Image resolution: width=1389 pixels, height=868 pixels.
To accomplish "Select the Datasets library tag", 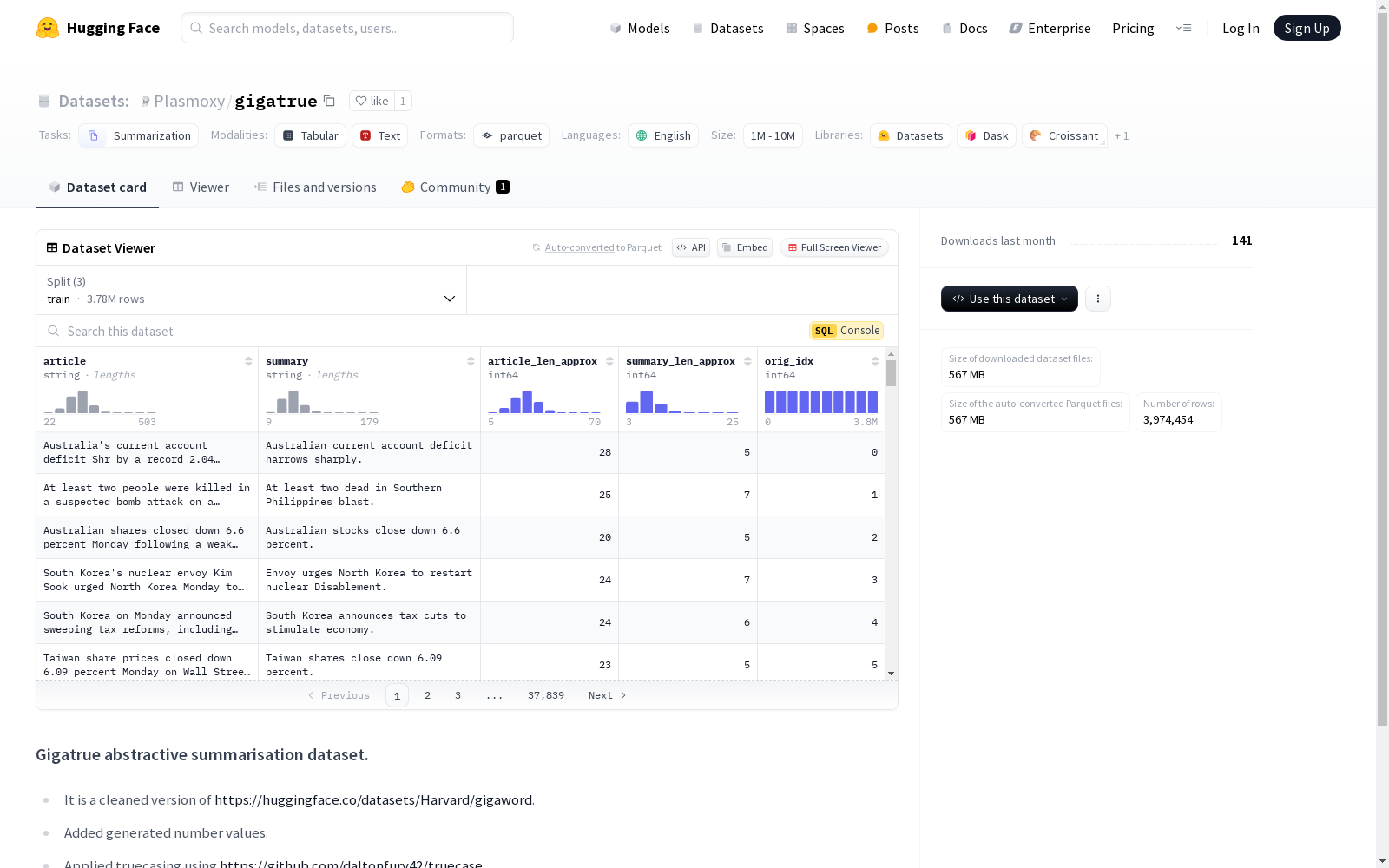I will (x=911, y=135).
